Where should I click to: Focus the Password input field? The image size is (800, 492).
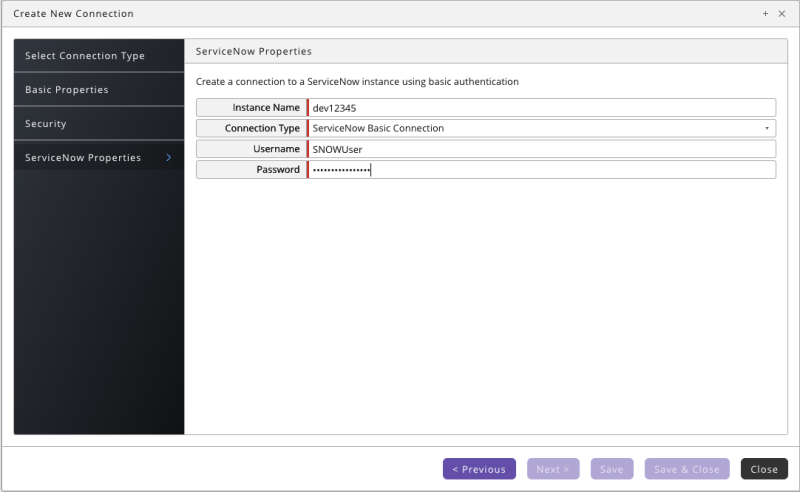tap(542, 169)
